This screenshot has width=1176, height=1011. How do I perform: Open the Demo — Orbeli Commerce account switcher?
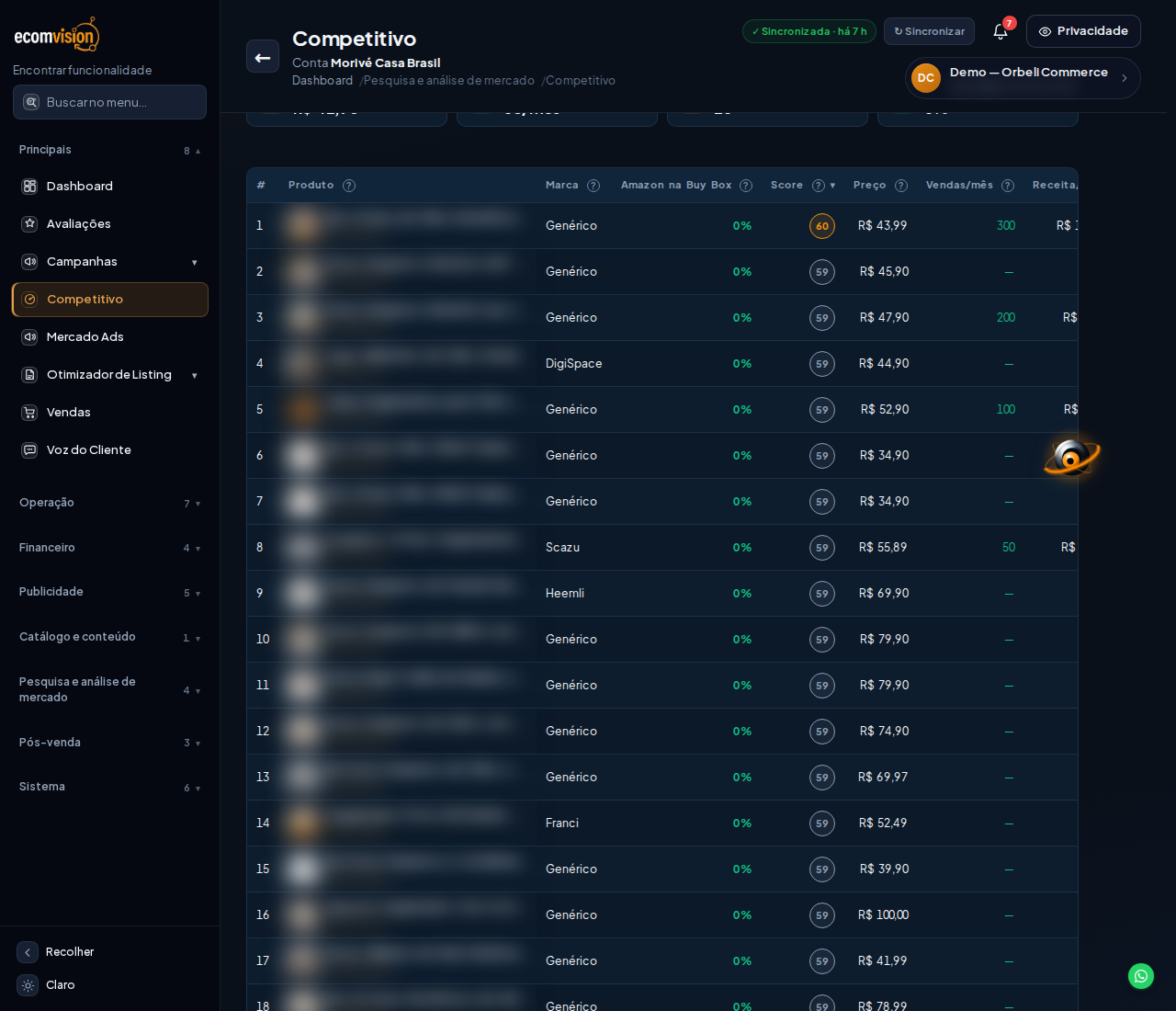[1023, 78]
